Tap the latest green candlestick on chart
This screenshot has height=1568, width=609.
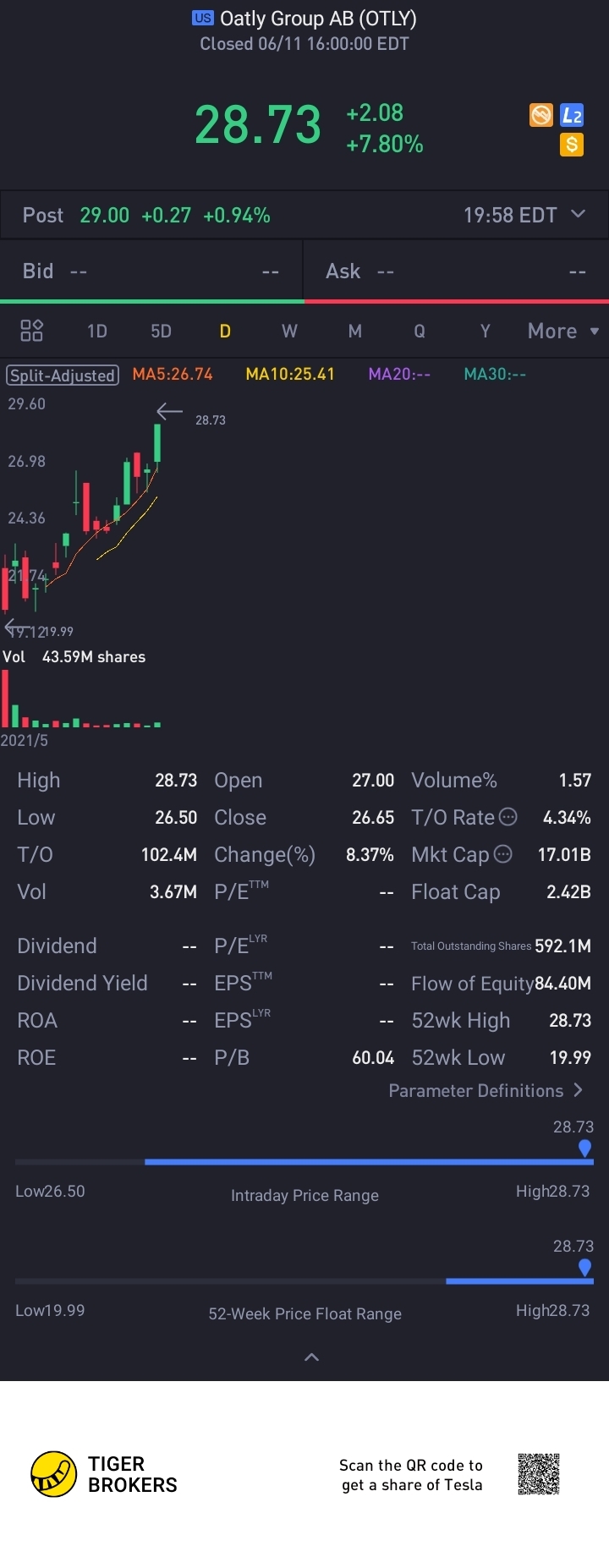157,443
